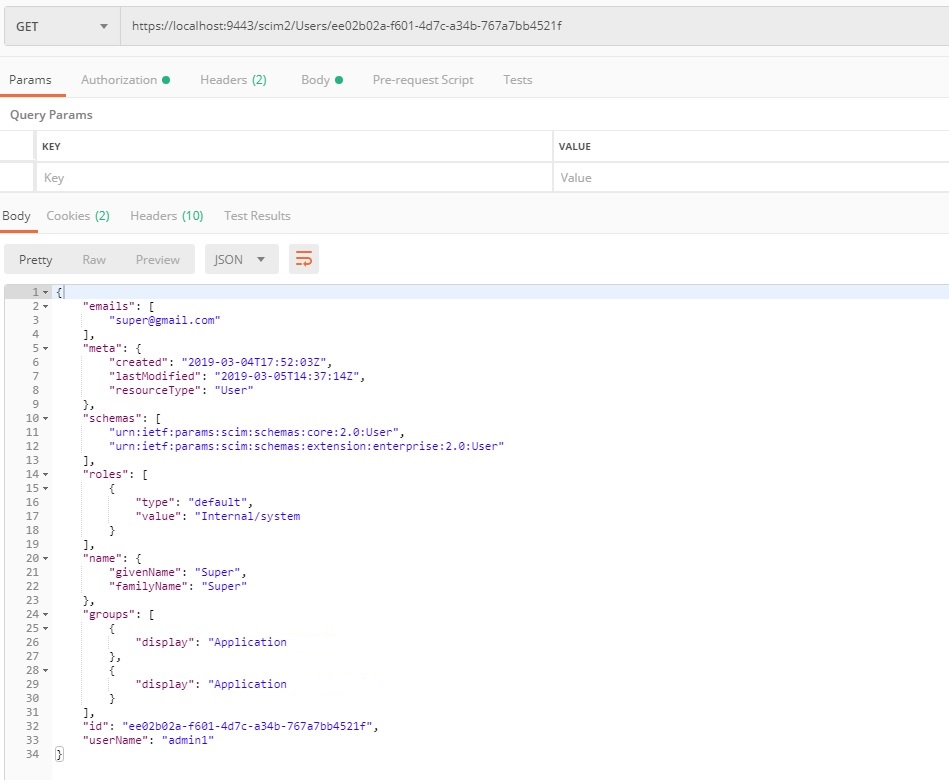Screen dimensions: 949x780
Task: Show the response Headers (10) tab
Action: [x=166, y=216]
